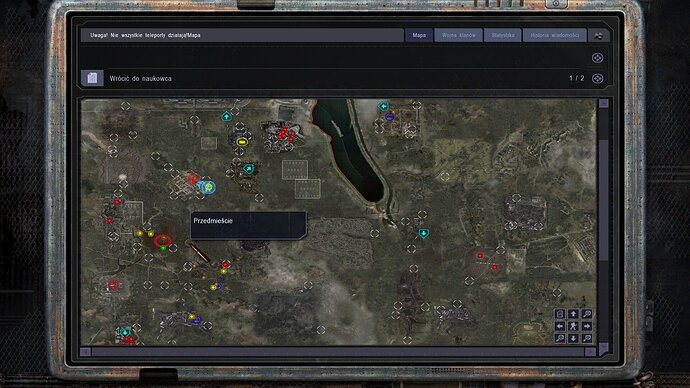Click the cluster of red squad markers near the lake

point(286,134)
